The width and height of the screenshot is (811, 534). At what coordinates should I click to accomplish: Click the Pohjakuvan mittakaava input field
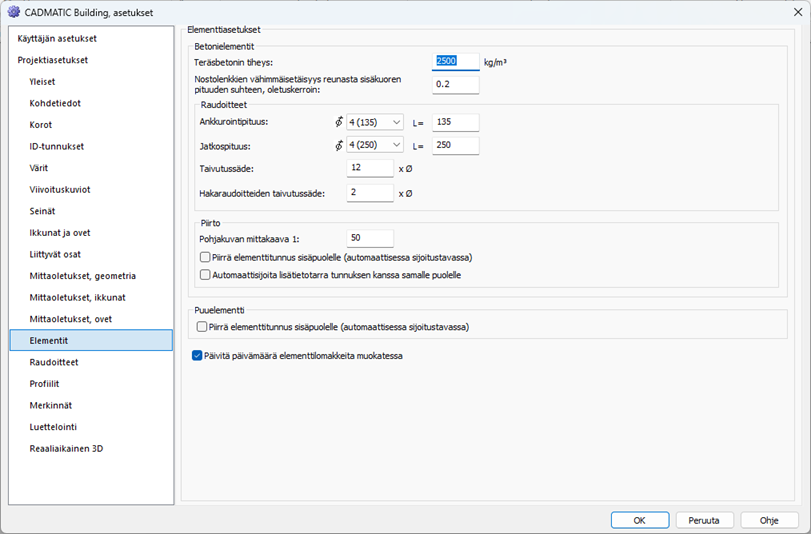(369, 238)
